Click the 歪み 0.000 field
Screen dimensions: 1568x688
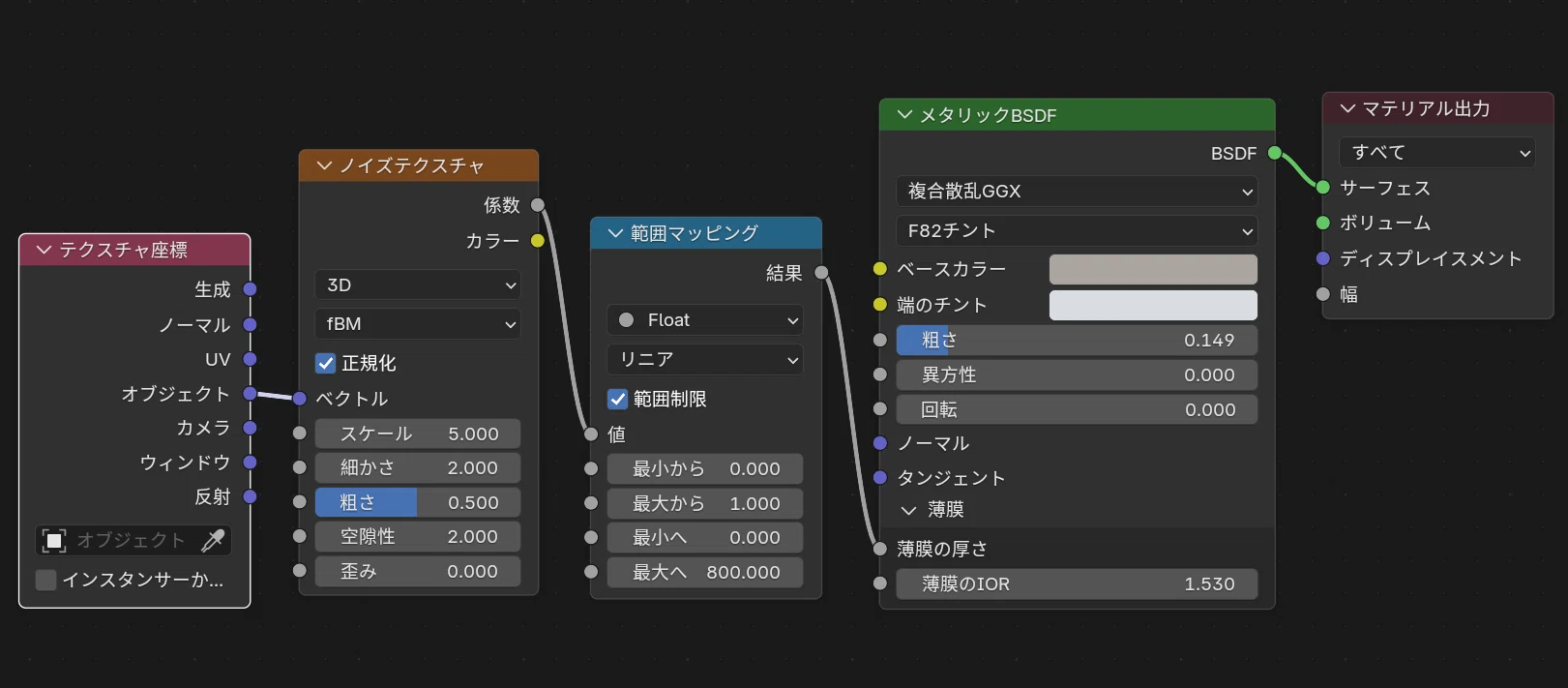[418, 571]
